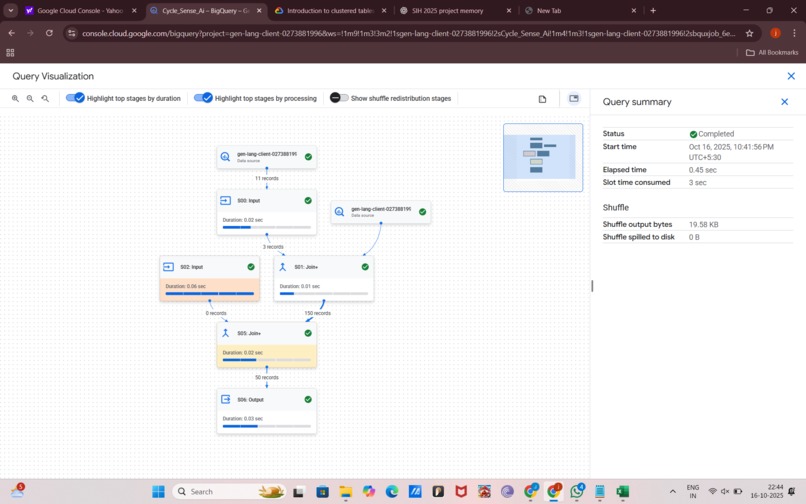This screenshot has width=806, height=504.
Task: Open the All Bookmarks folder
Action: tap(772, 52)
